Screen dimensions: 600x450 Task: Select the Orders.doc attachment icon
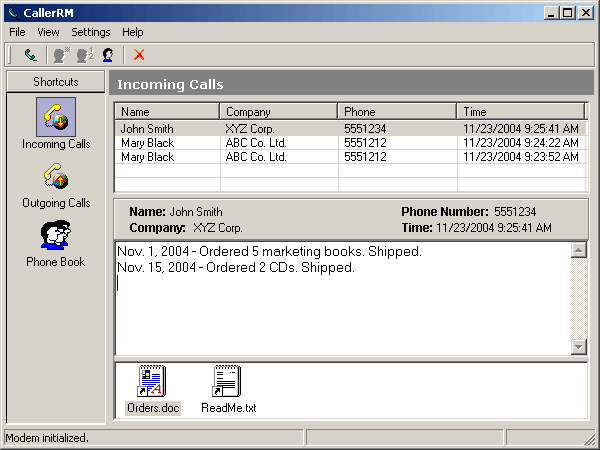click(152, 381)
